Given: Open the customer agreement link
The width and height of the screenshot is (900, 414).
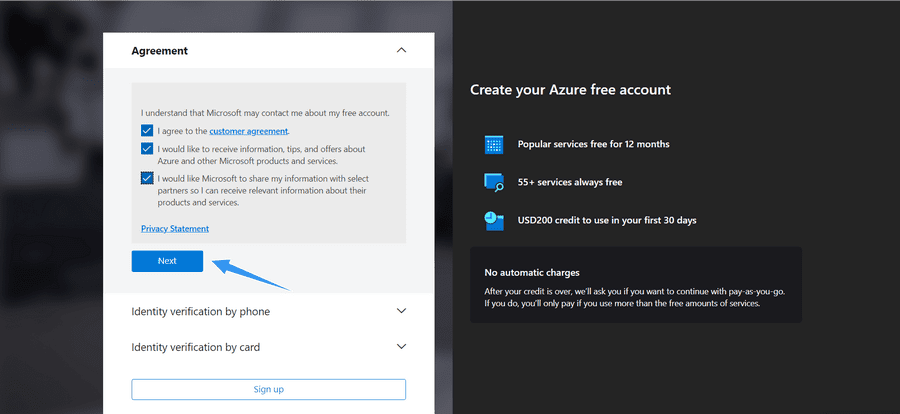Looking at the screenshot, I should coord(249,131).
